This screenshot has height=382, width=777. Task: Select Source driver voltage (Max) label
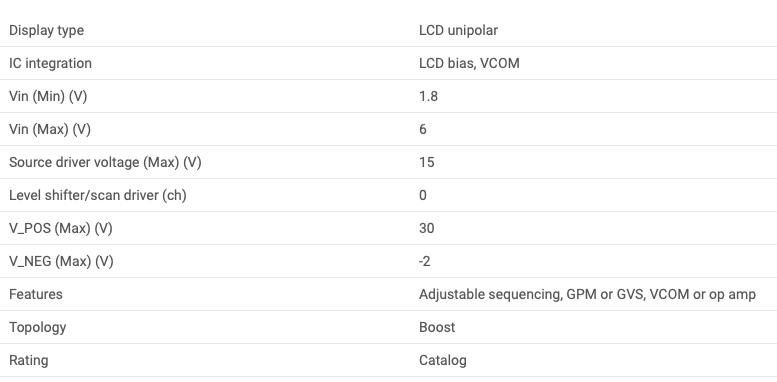click(105, 163)
